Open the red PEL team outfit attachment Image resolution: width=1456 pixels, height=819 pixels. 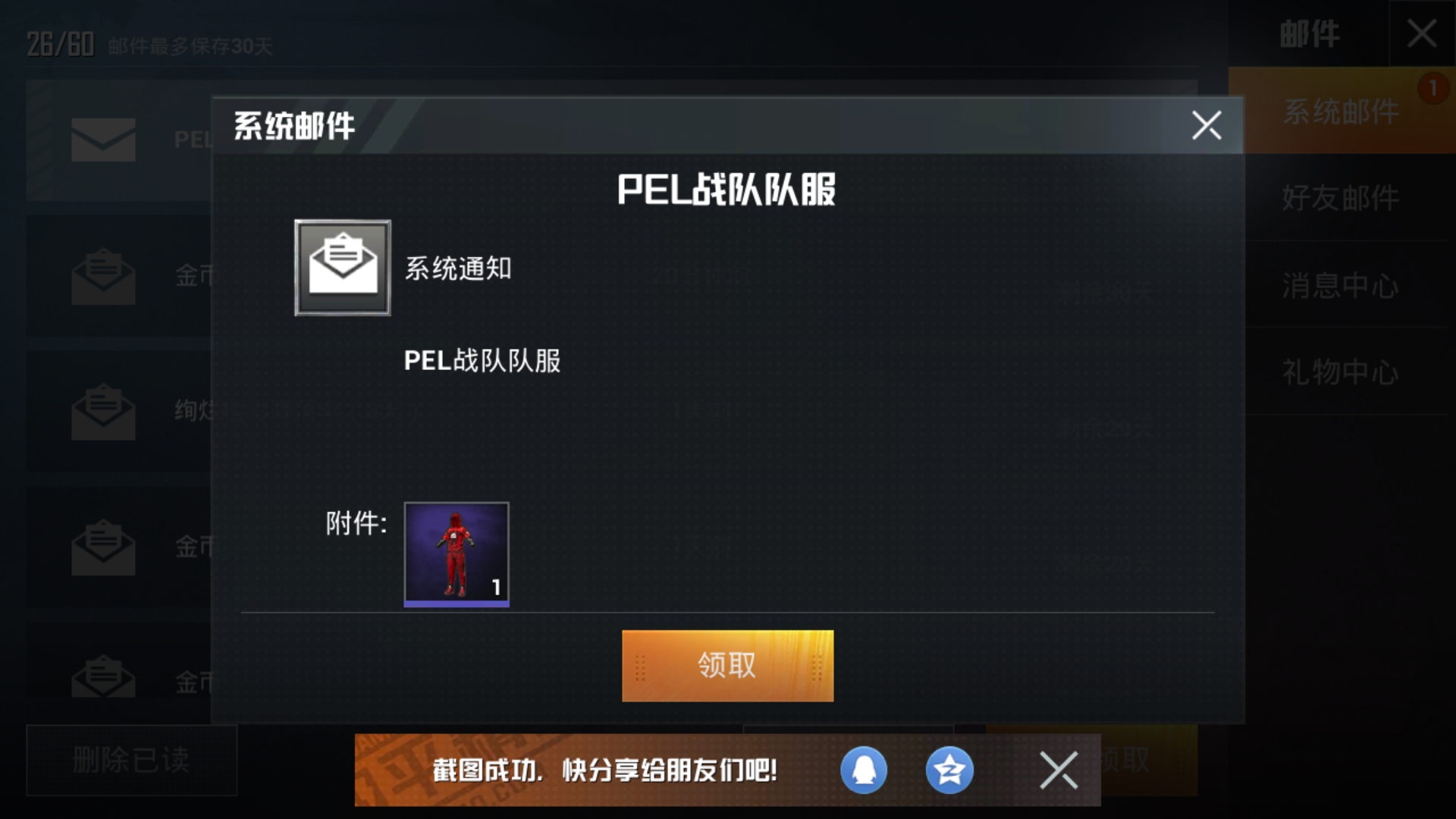coord(457,554)
